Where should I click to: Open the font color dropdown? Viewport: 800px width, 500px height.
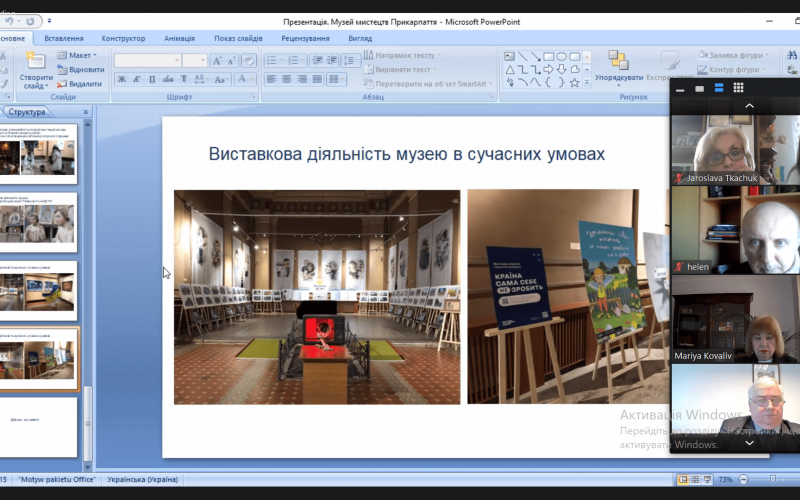246,79
